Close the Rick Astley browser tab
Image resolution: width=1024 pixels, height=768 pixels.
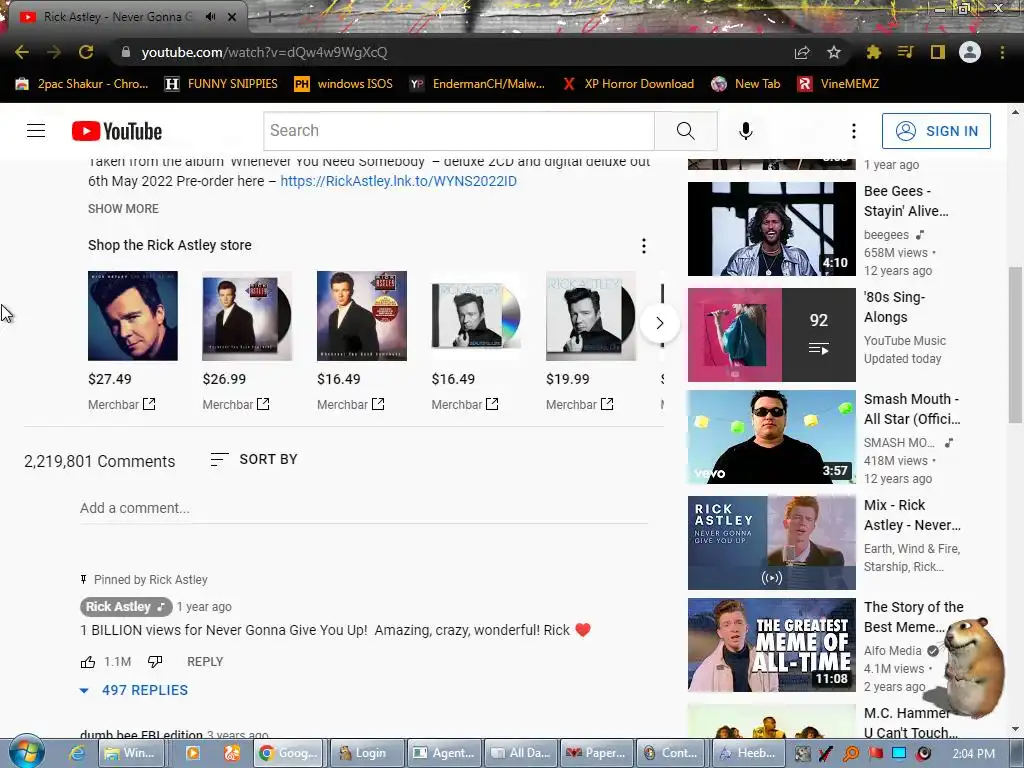[232, 17]
